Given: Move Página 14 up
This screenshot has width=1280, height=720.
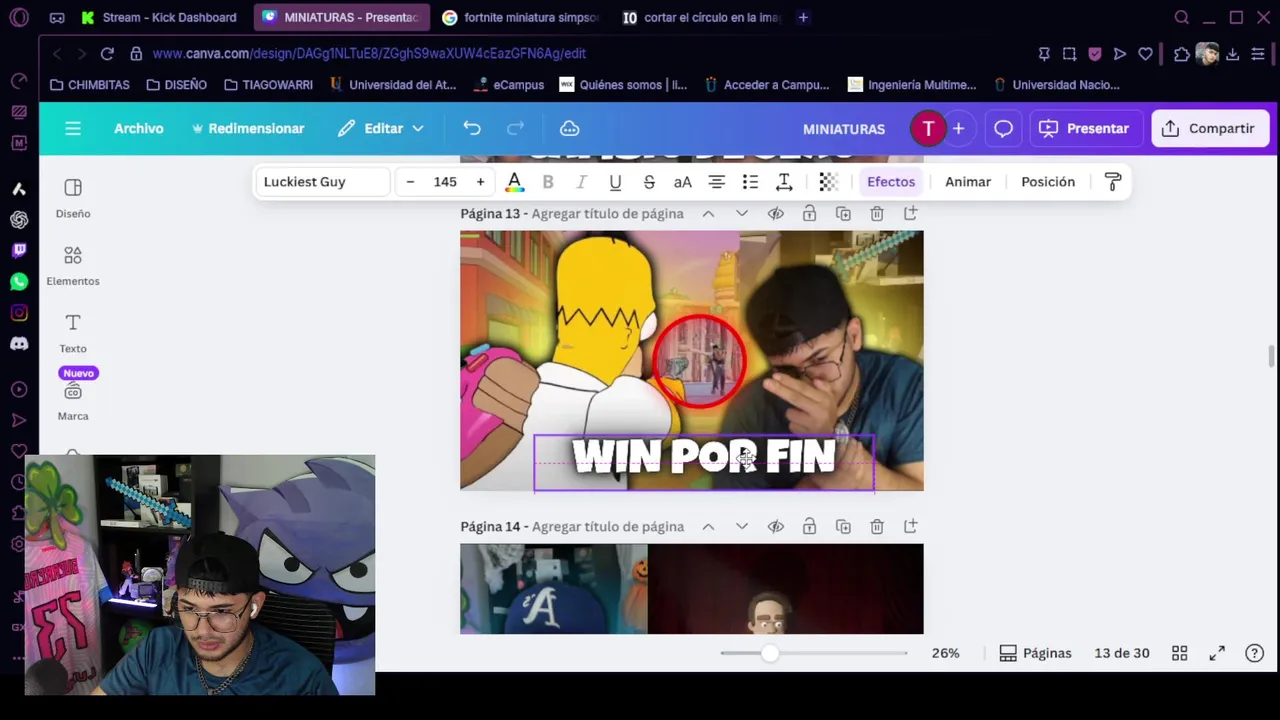Looking at the screenshot, I should point(708,527).
